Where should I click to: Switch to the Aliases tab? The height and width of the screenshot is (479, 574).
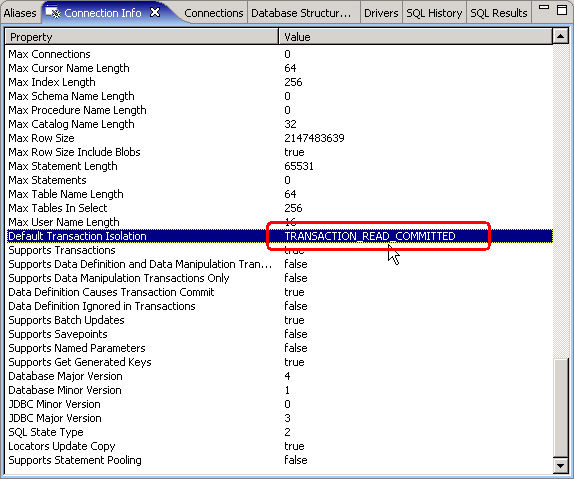click(x=20, y=13)
